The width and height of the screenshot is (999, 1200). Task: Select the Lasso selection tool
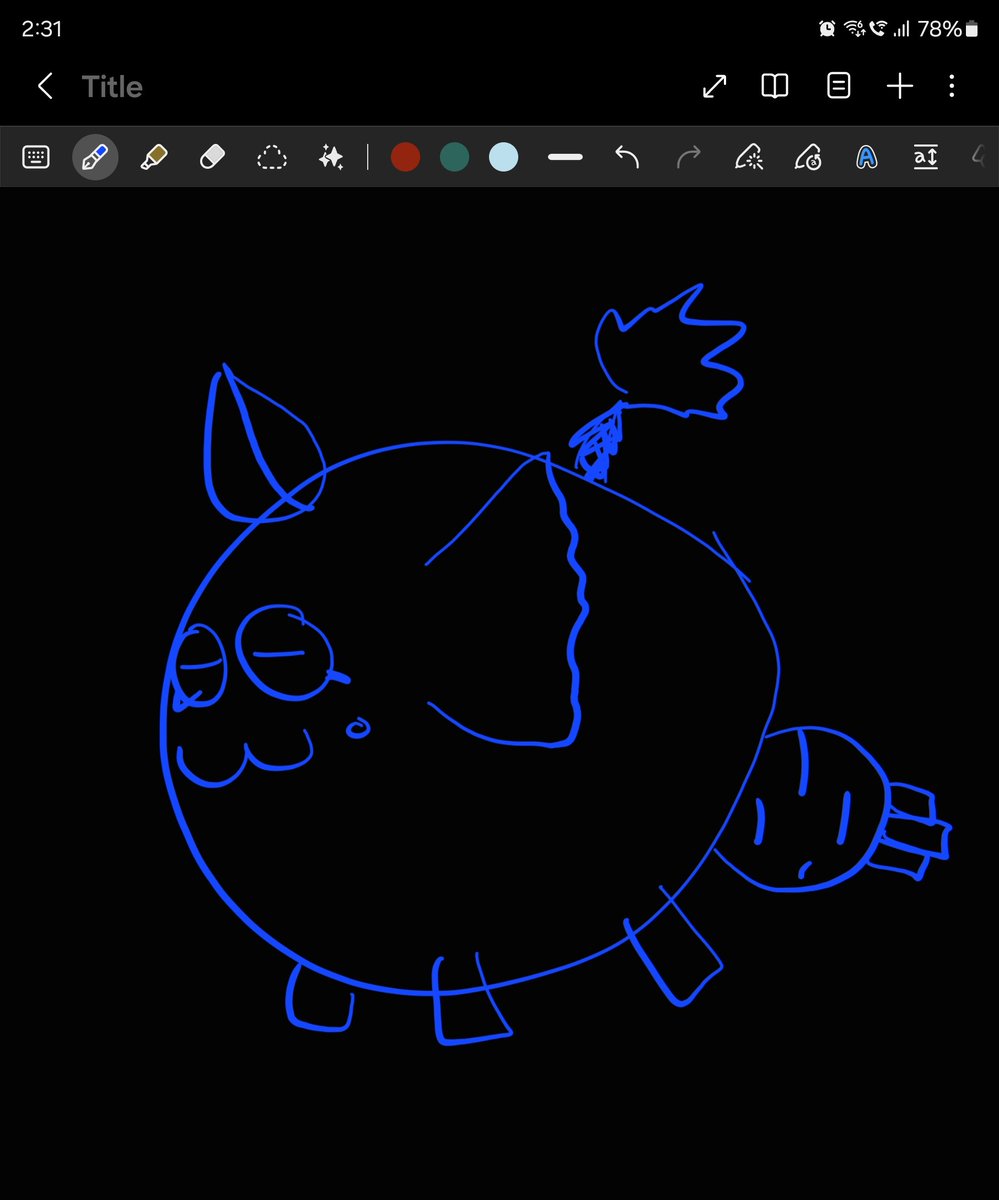(271, 157)
